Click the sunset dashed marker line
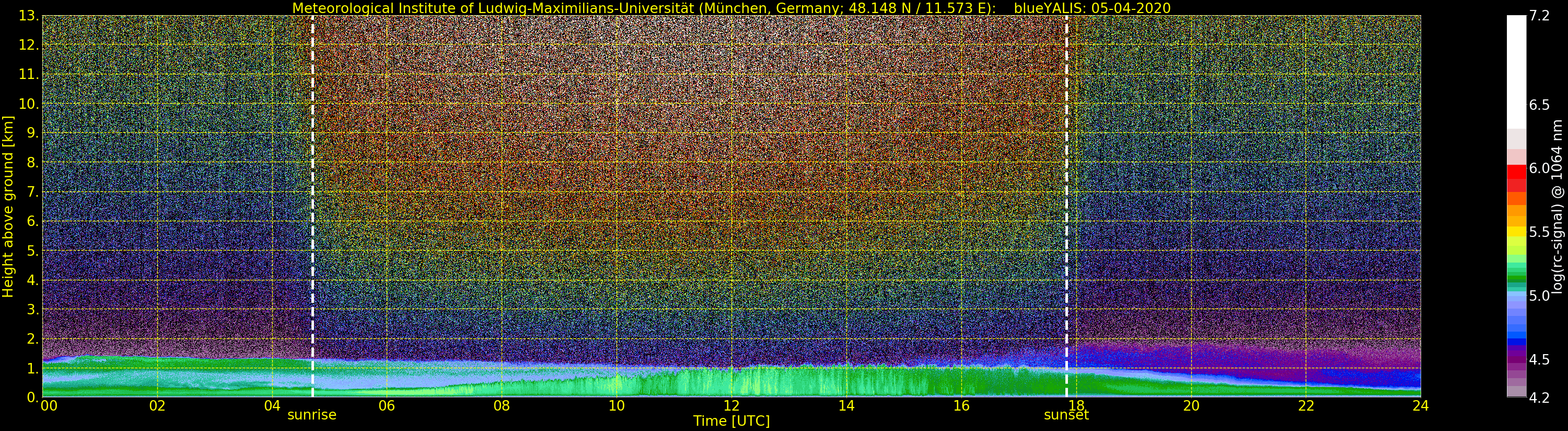The image size is (1568, 431). [1066, 206]
